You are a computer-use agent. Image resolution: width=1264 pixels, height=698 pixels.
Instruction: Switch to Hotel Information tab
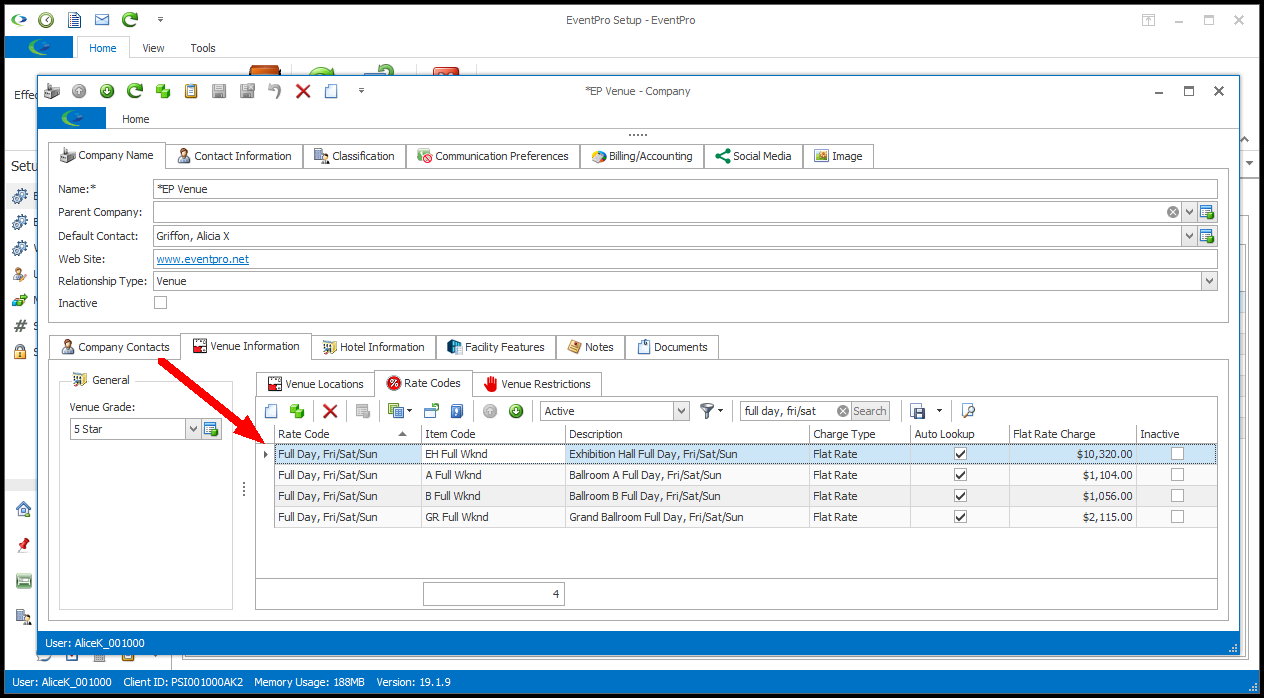click(373, 347)
